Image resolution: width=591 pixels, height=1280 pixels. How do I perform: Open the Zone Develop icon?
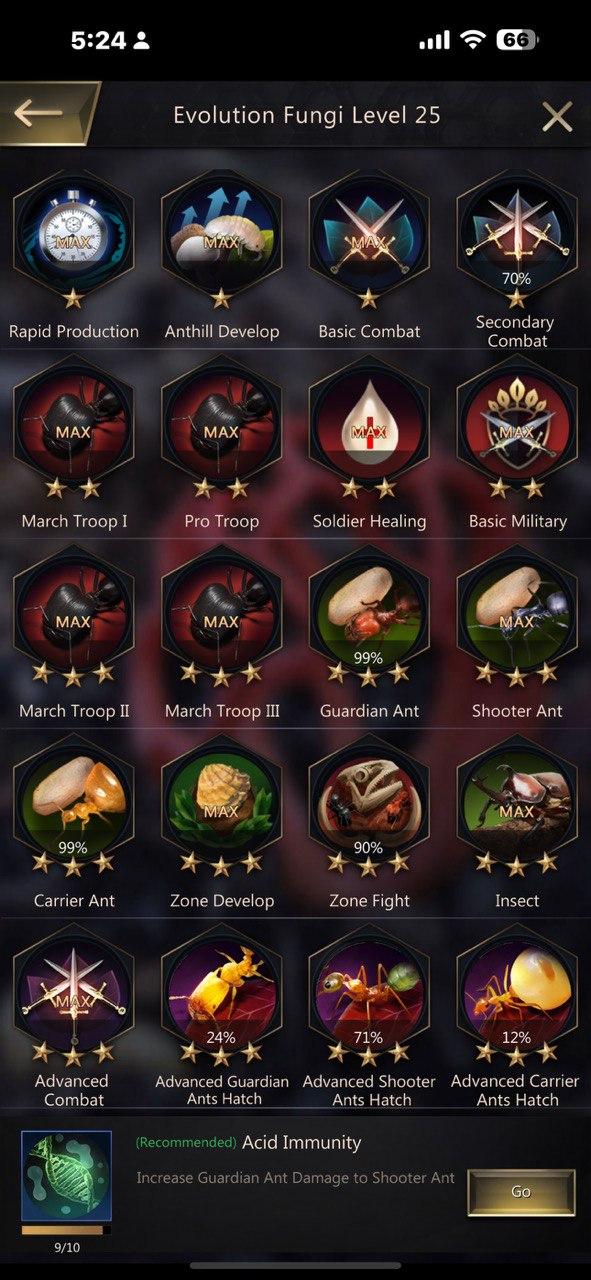click(x=221, y=808)
